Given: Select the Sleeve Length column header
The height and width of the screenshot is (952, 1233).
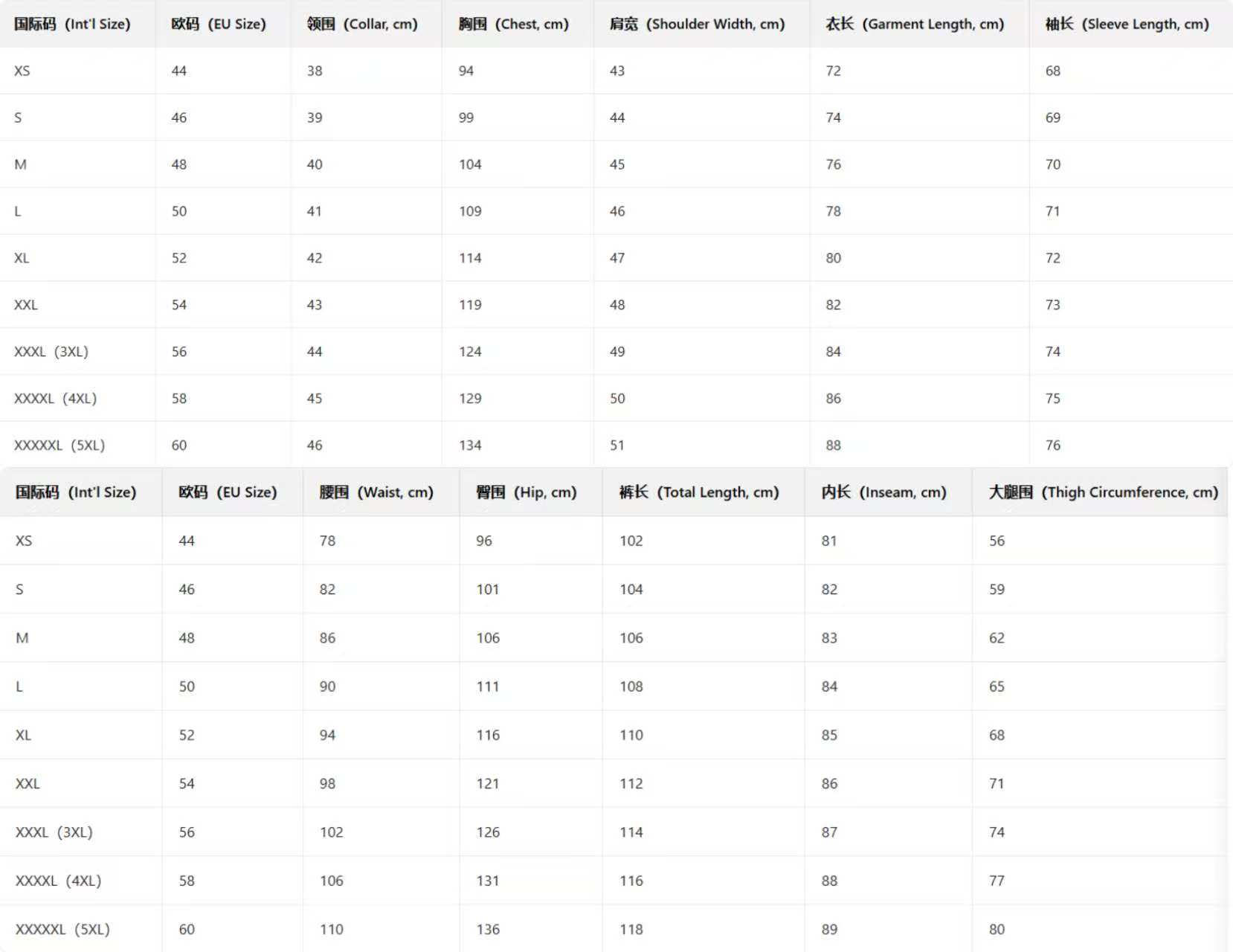Looking at the screenshot, I should (x=1127, y=24).
